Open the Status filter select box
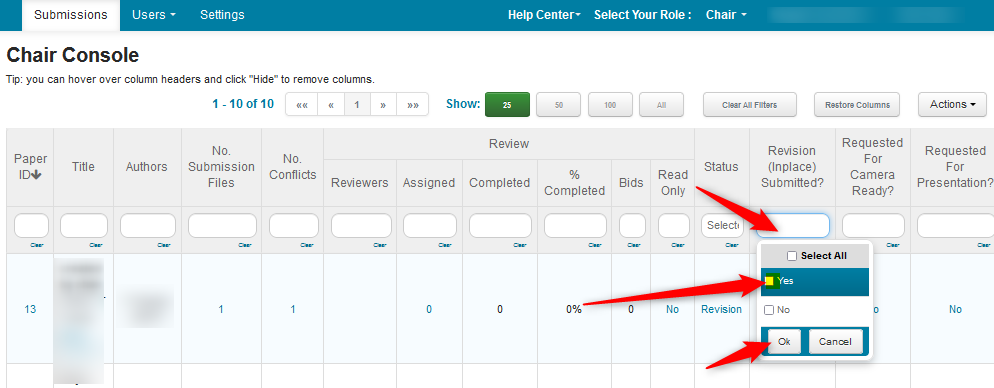 (x=722, y=226)
